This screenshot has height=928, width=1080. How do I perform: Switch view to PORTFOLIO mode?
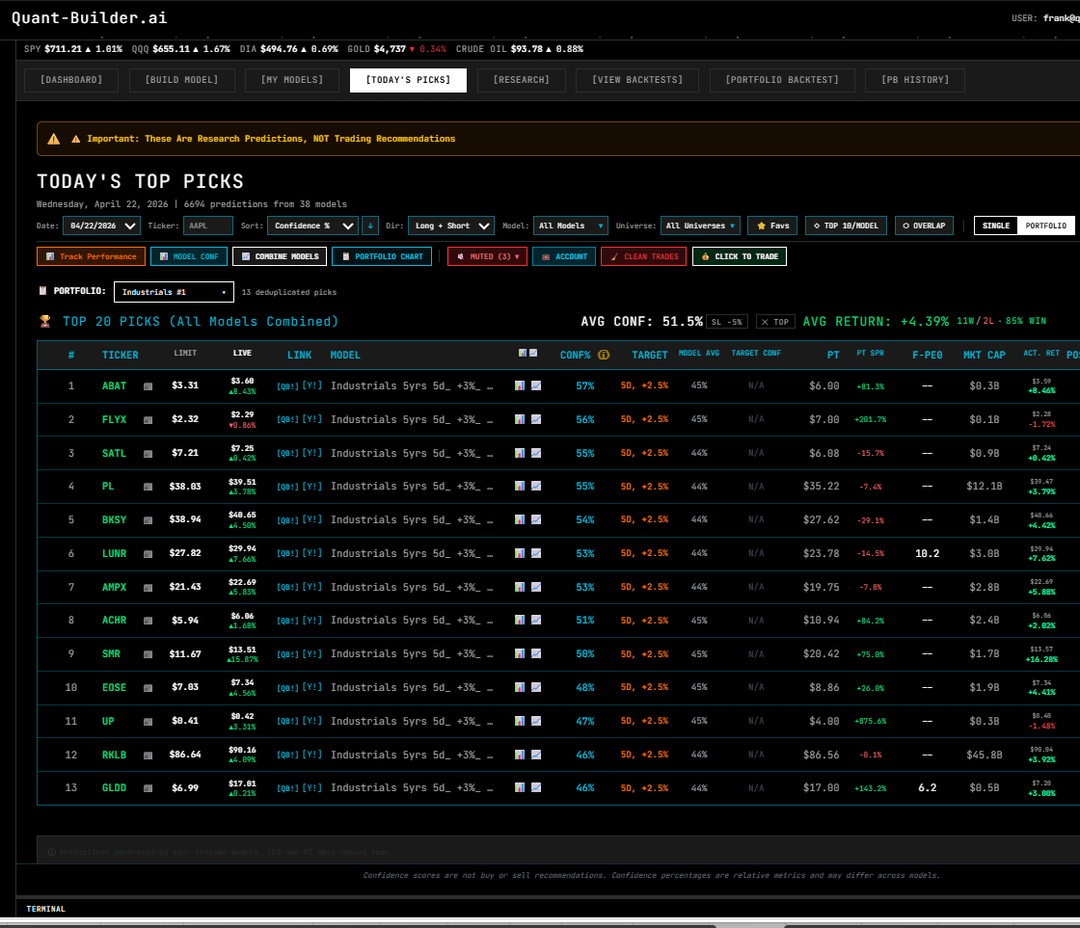pyautogui.click(x=1047, y=226)
